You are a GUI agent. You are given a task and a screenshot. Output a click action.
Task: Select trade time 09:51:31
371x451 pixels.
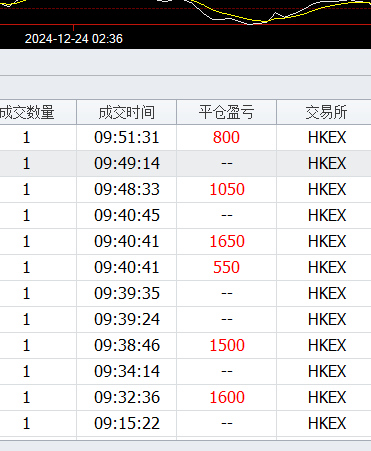point(127,137)
